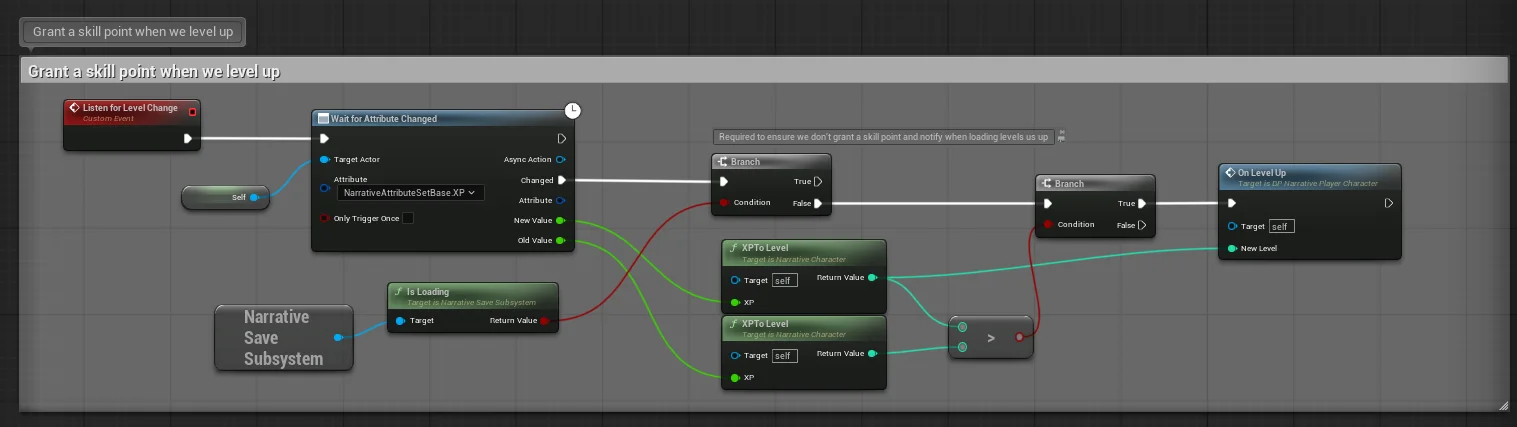
Task: Click the second Branch node's Condition pin
Action: pyautogui.click(x=1048, y=225)
